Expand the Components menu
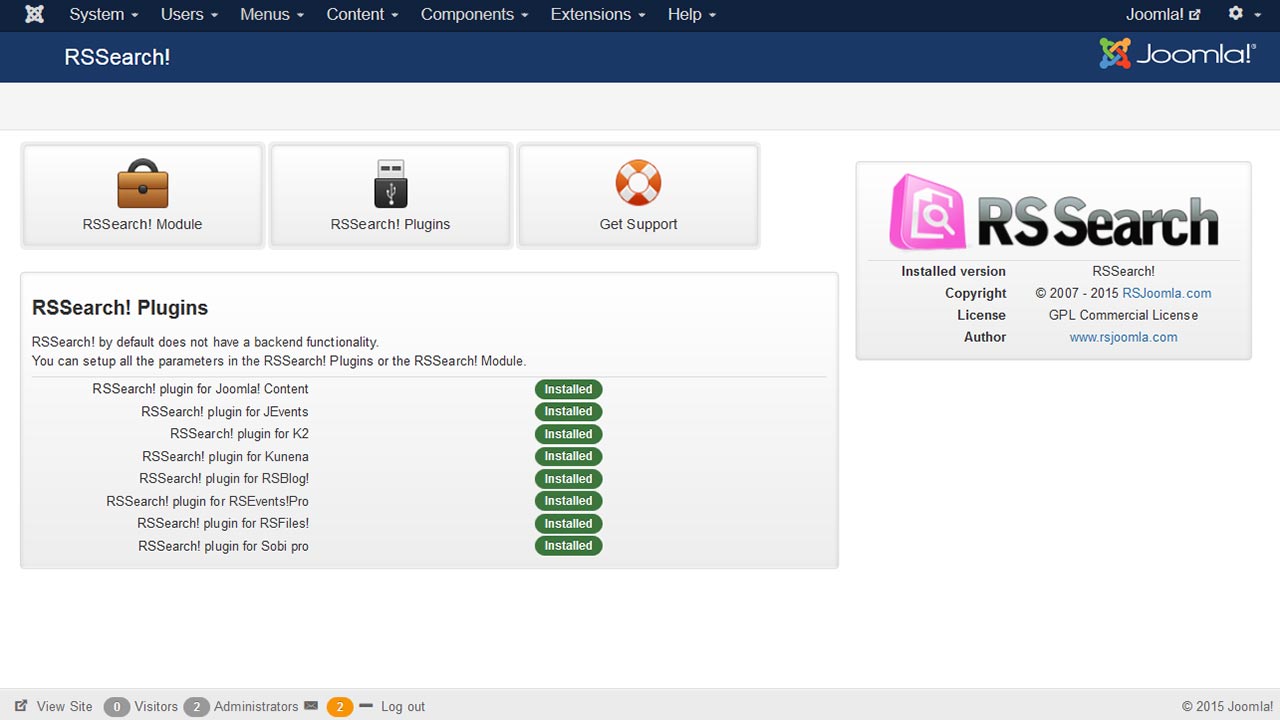The height and width of the screenshot is (720, 1280). [475, 14]
